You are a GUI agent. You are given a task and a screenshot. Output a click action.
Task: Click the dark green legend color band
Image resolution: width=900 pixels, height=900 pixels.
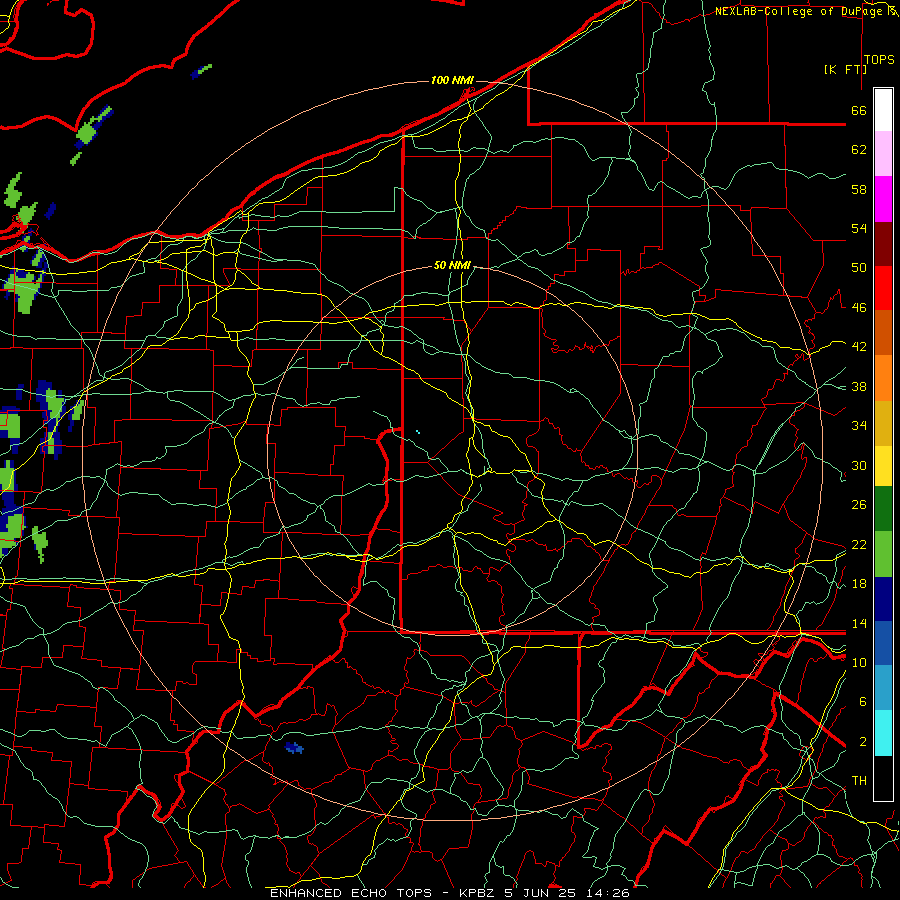(x=883, y=509)
